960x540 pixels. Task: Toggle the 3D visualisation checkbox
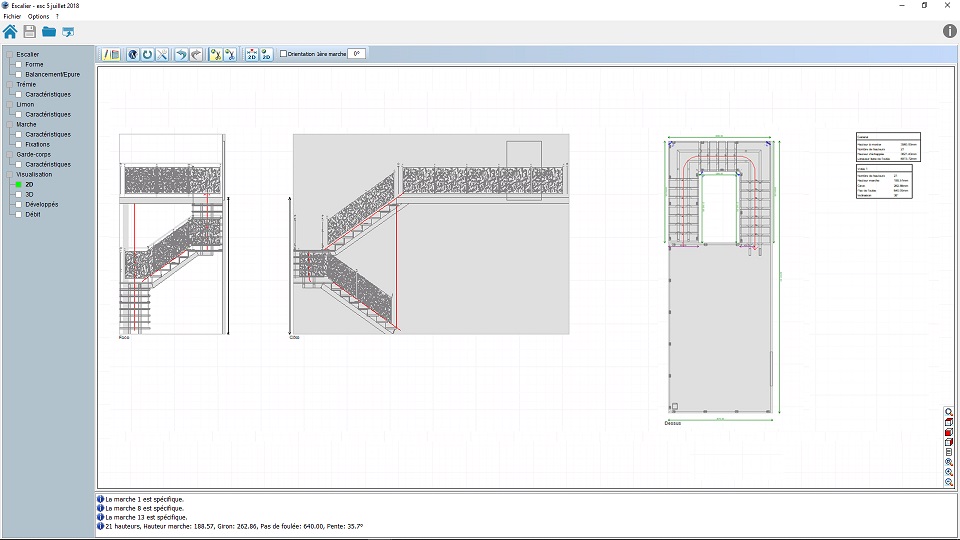point(18,195)
